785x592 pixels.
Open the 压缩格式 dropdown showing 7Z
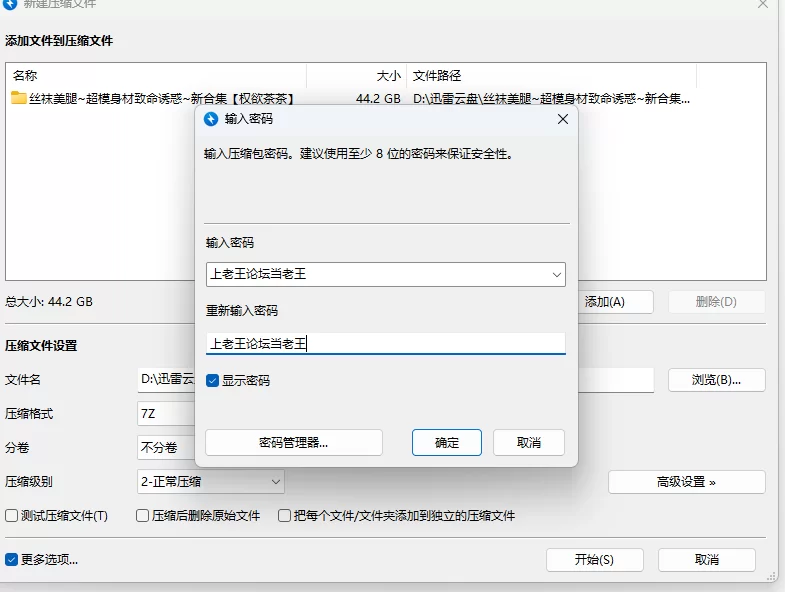(165, 414)
